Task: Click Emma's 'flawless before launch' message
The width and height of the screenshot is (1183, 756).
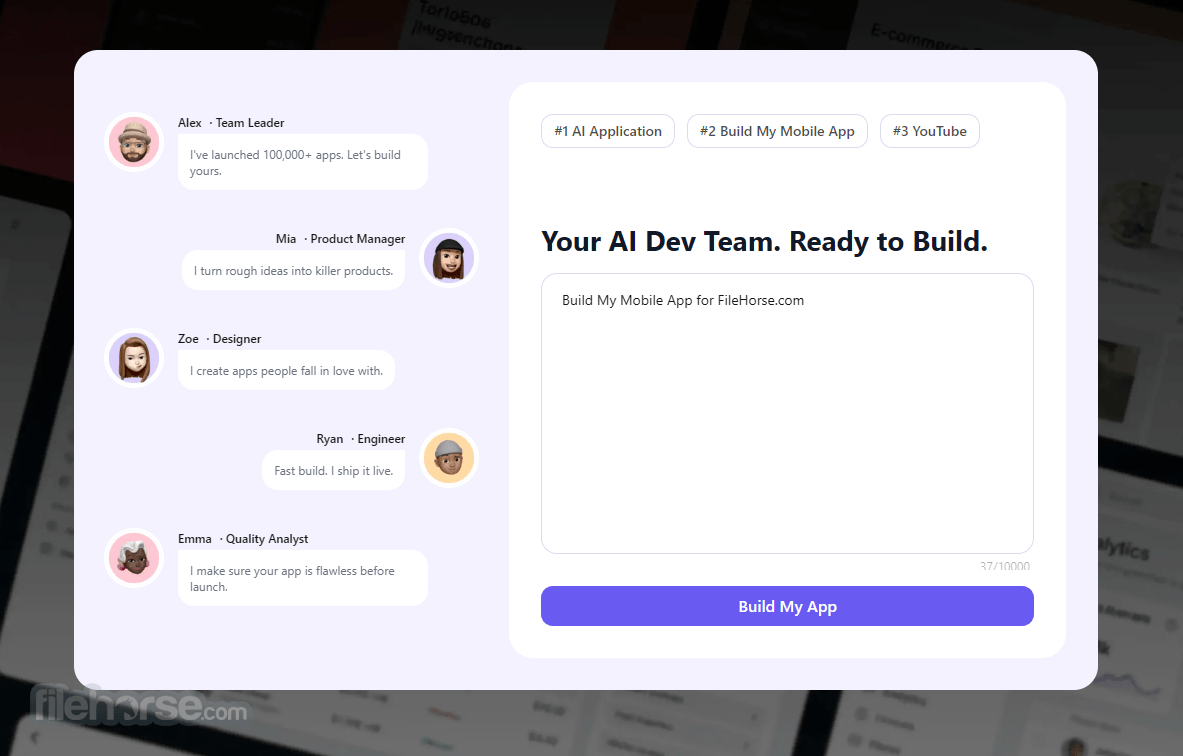Action: point(303,578)
